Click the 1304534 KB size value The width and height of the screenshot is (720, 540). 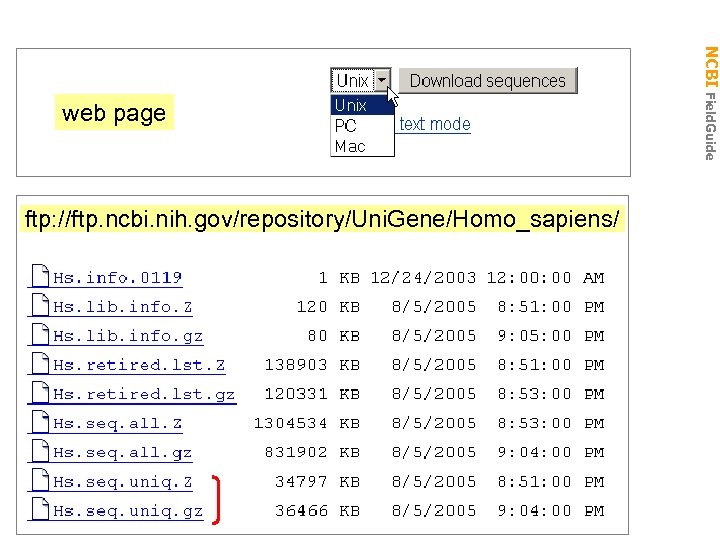[307, 423]
